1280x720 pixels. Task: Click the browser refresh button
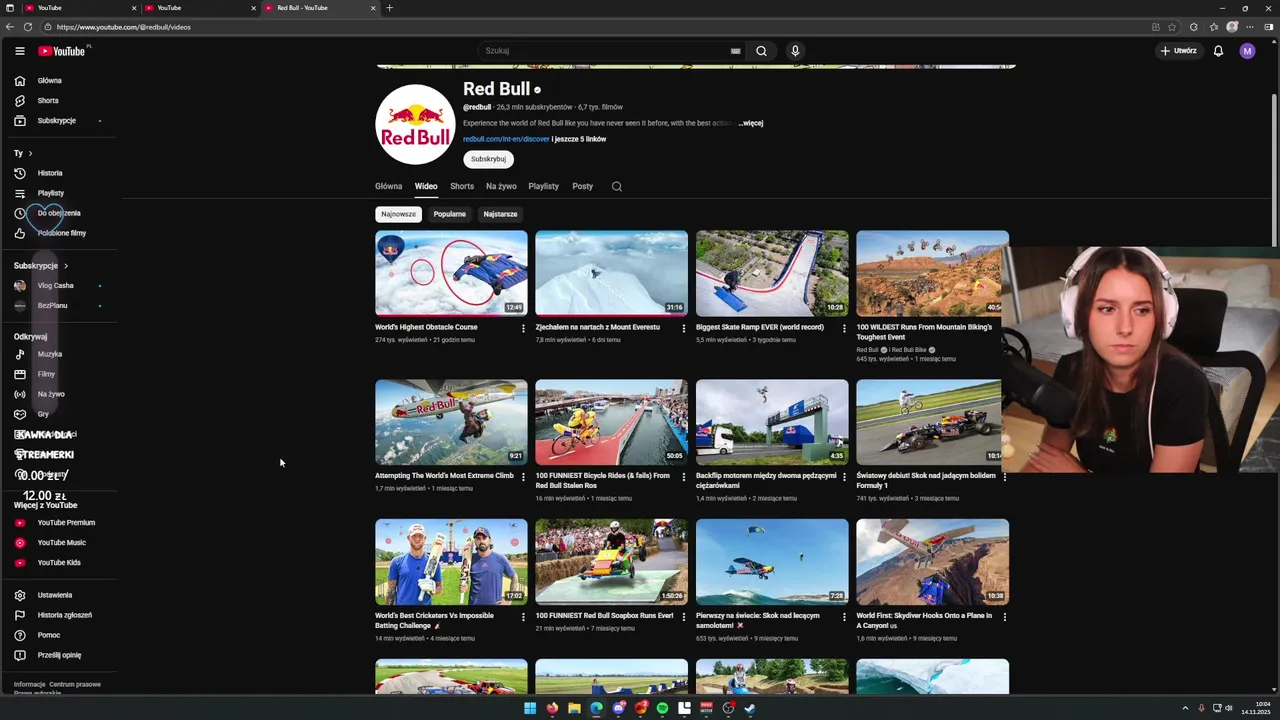(28, 27)
